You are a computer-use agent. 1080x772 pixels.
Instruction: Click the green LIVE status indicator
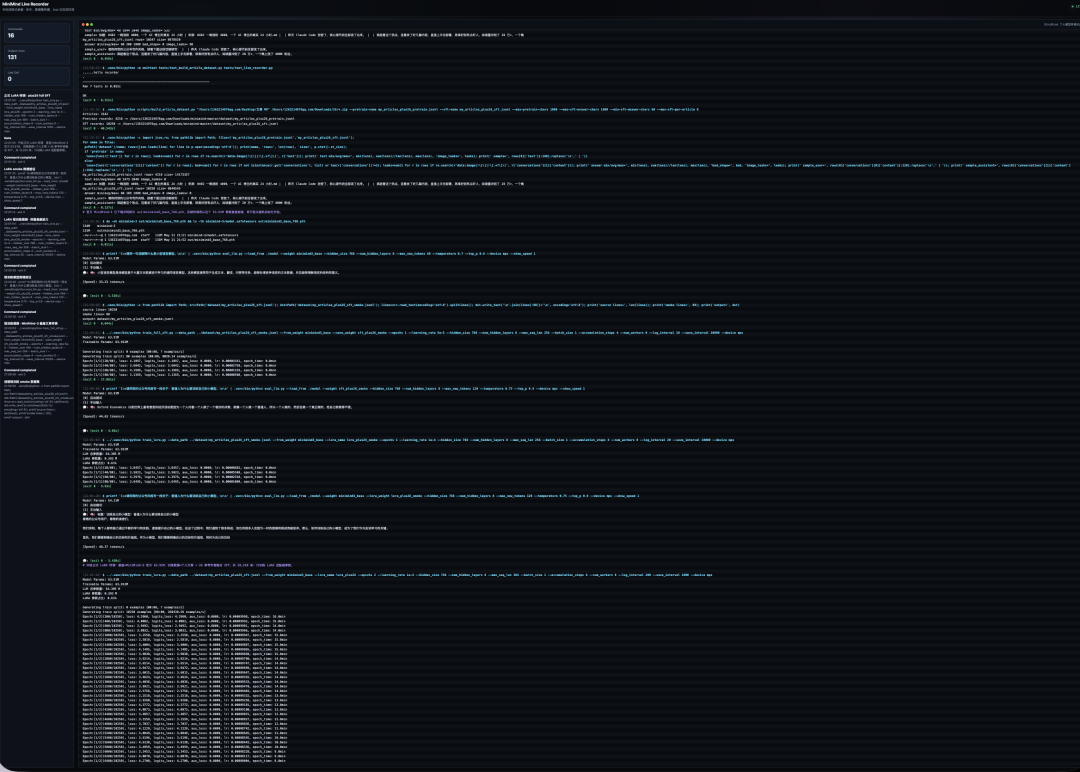[x=1075, y=6]
